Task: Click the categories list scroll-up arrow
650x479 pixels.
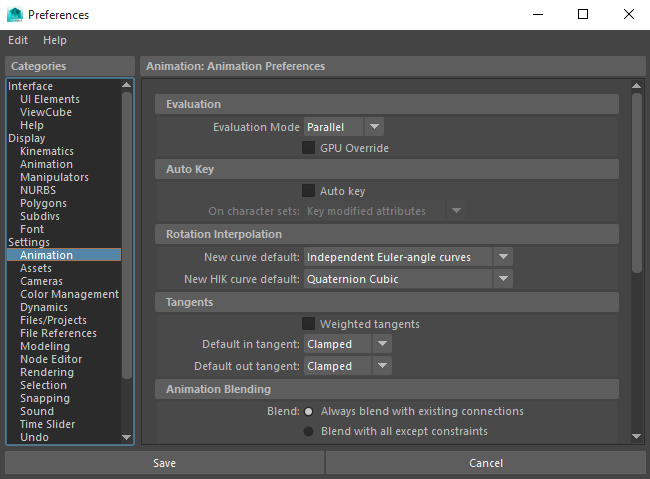Action: pos(126,87)
